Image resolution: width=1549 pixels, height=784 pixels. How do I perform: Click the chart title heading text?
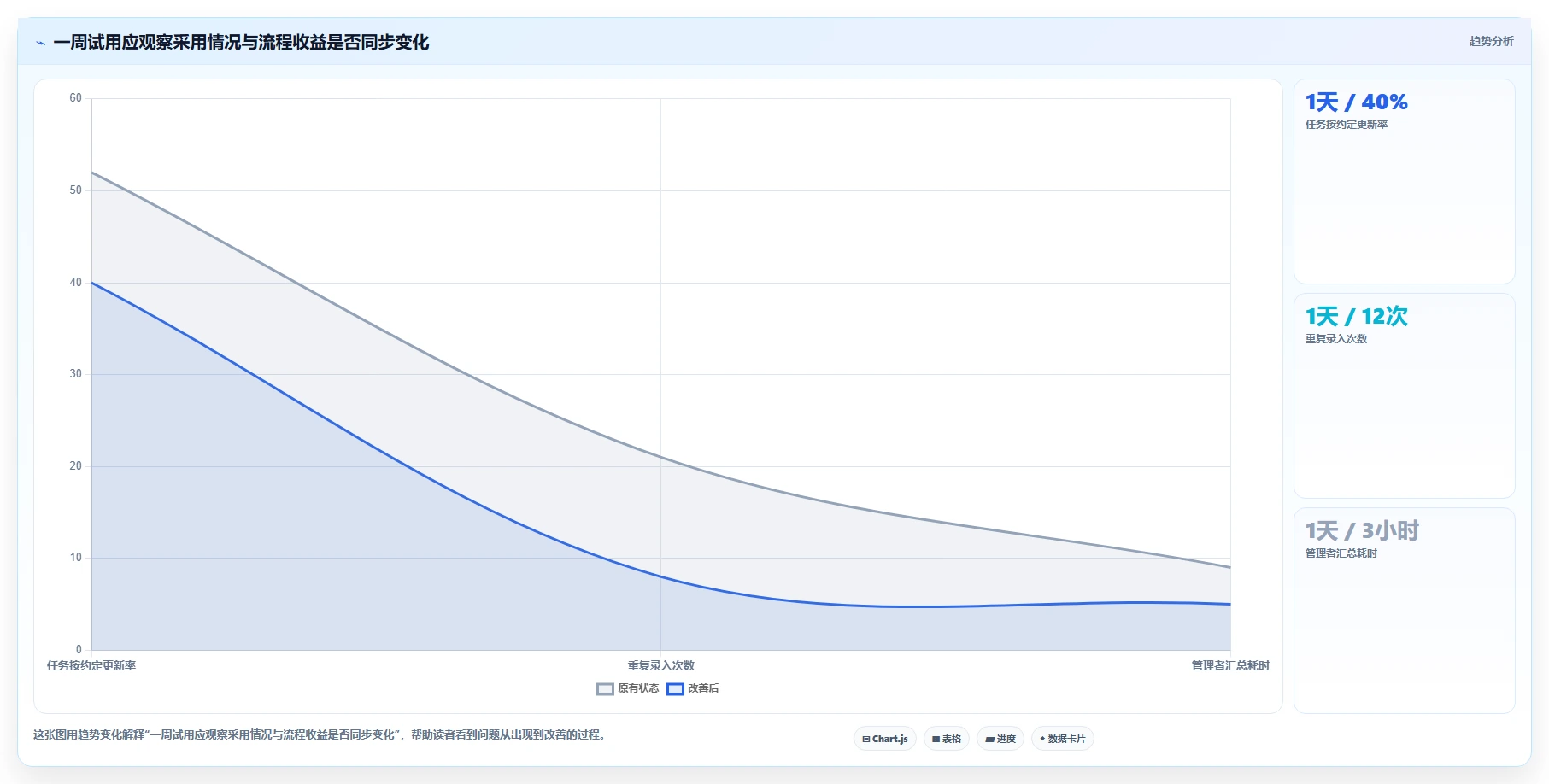coord(241,42)
